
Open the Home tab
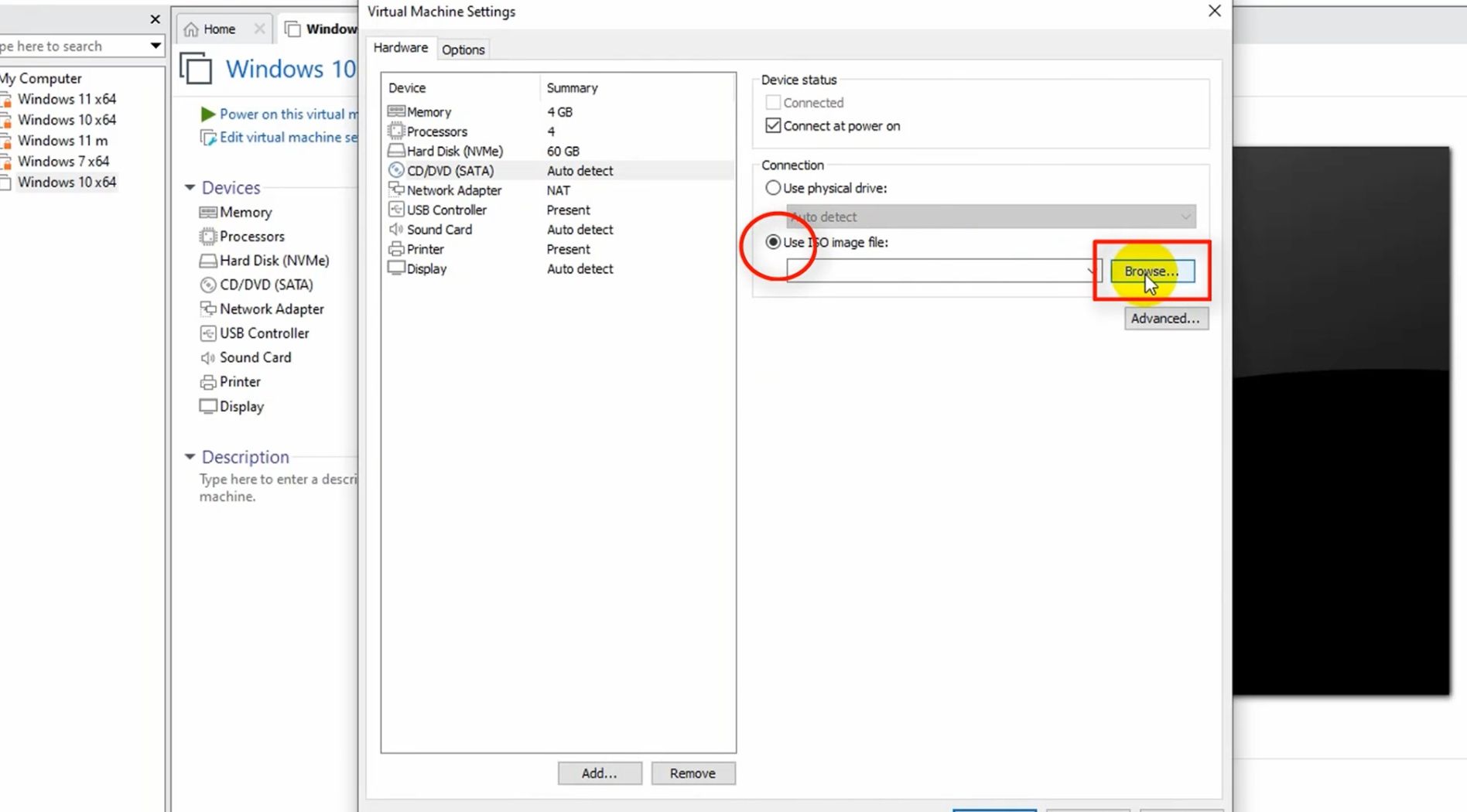pyautogui.click(x=219, y=29)
